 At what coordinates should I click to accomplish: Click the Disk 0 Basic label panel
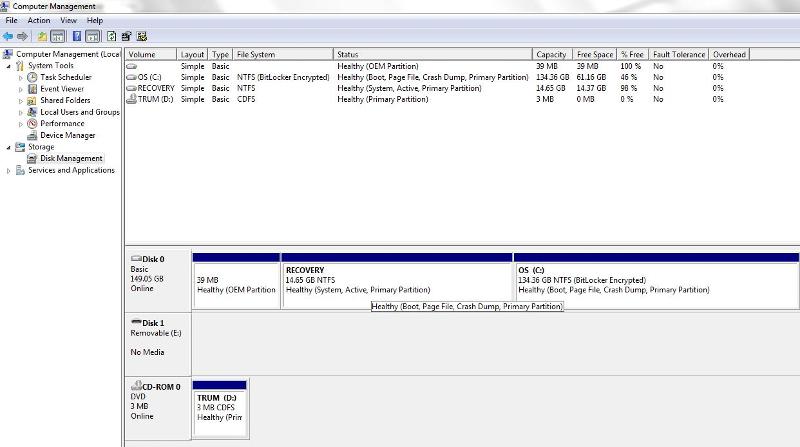tap(158, 280)
